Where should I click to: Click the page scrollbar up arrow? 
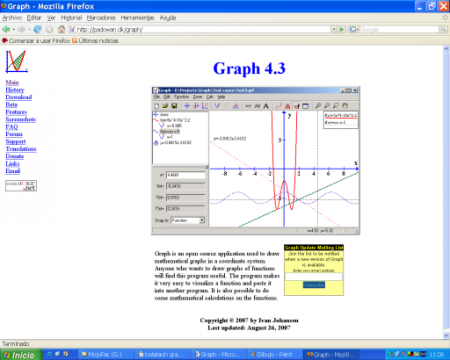click(446, 49)
